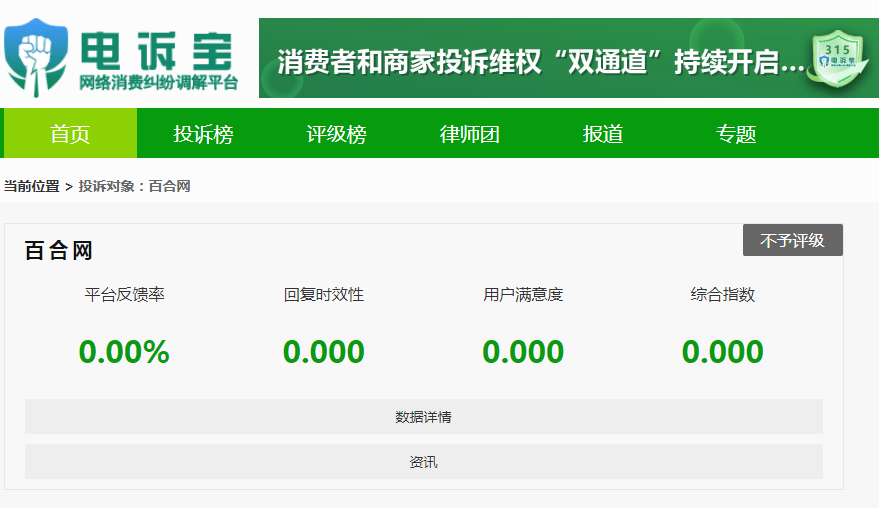The height and width of the screenshot is (508, 879).
Task: Select 评级榜 in the navigation bar
Action: pyautogui.click(x=336, y=134)
